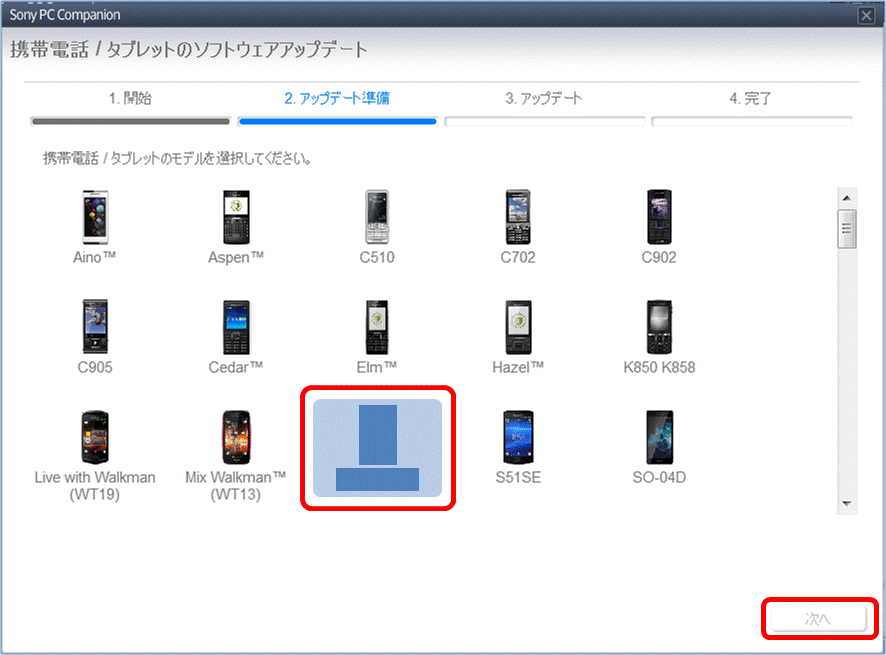
Task: Choose the C702 phone thumbnail
Action: (x=518, y=217)
